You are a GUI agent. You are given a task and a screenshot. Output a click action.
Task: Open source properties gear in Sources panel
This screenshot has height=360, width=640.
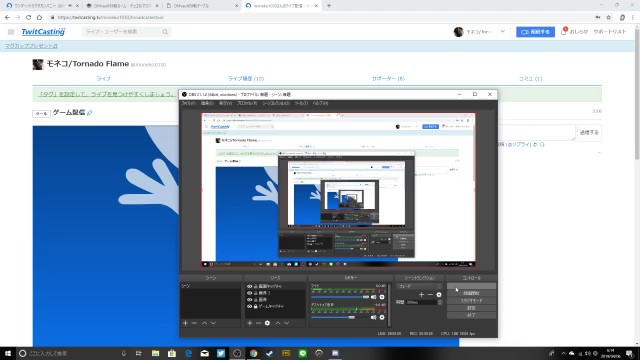coord(267,323)
